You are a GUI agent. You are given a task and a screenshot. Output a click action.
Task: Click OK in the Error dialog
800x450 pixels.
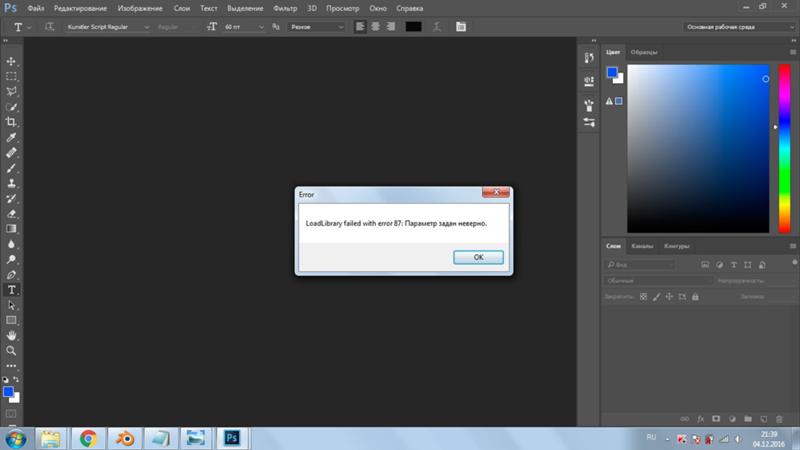pyautogui.click(x=478, y=257)
